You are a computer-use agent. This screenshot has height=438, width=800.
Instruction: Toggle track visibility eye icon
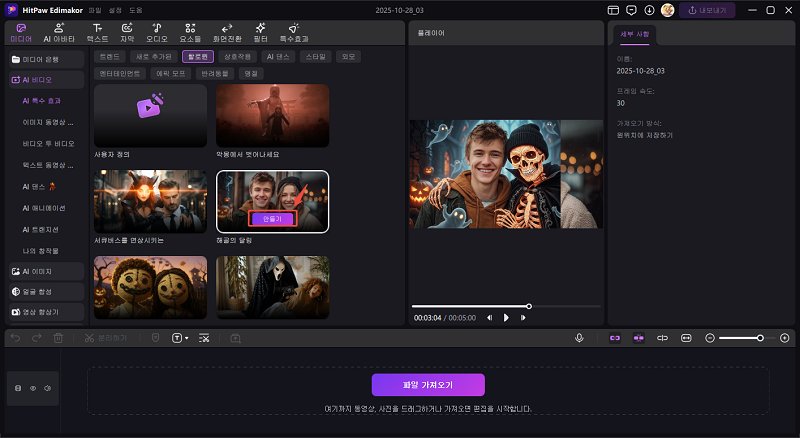point(32,387)
